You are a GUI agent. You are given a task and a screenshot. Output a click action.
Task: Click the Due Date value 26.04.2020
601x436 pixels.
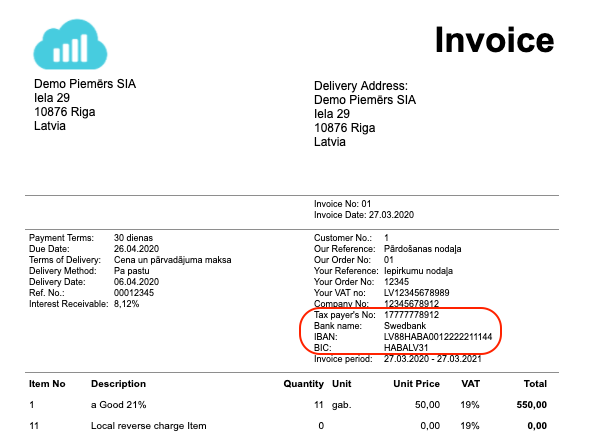point(139,249)
